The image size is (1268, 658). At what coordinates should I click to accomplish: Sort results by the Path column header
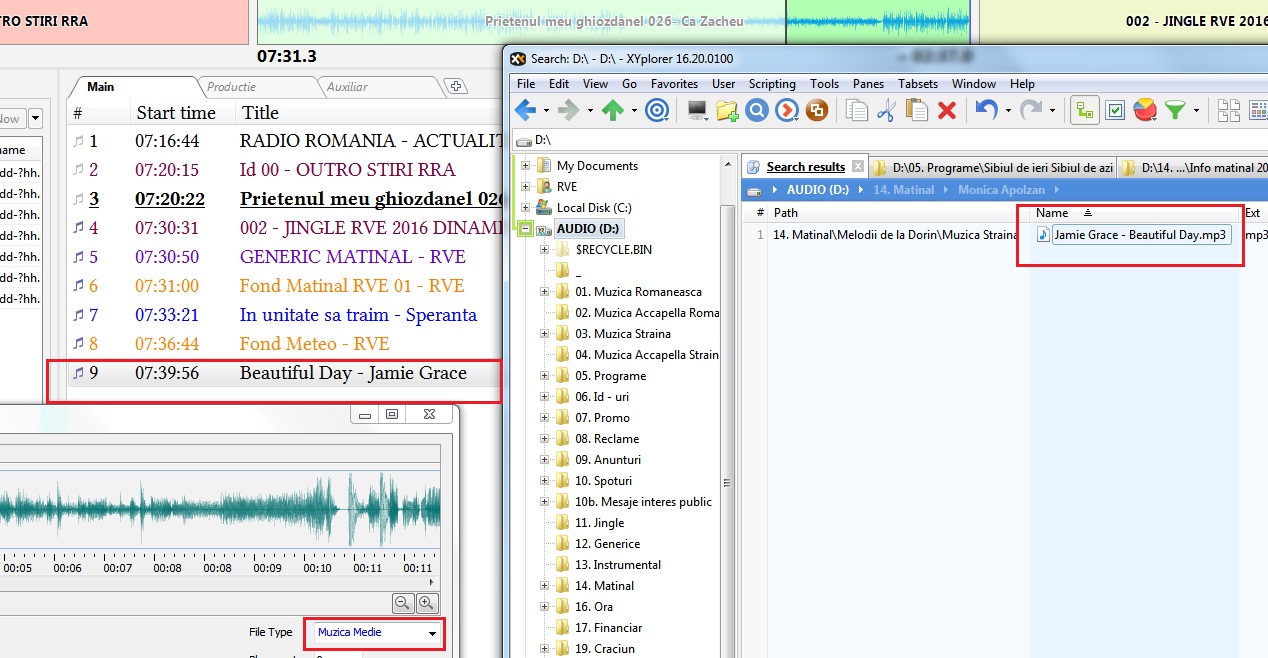785,213
